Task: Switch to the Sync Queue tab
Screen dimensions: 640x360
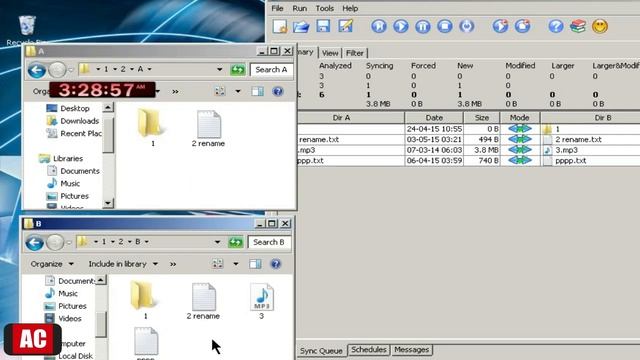Action: (321, 351)
